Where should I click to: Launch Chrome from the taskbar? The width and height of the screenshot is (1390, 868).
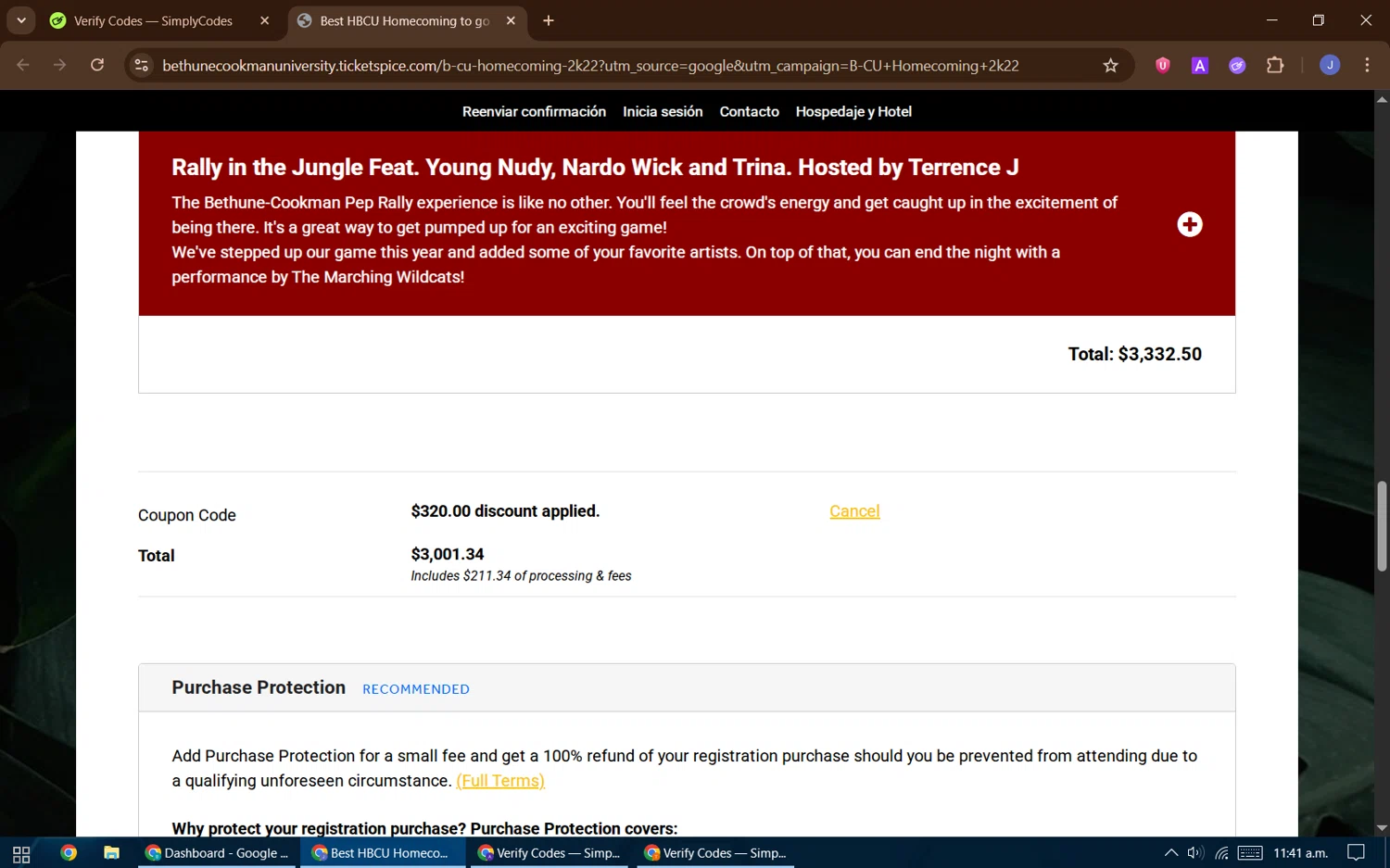69,853
